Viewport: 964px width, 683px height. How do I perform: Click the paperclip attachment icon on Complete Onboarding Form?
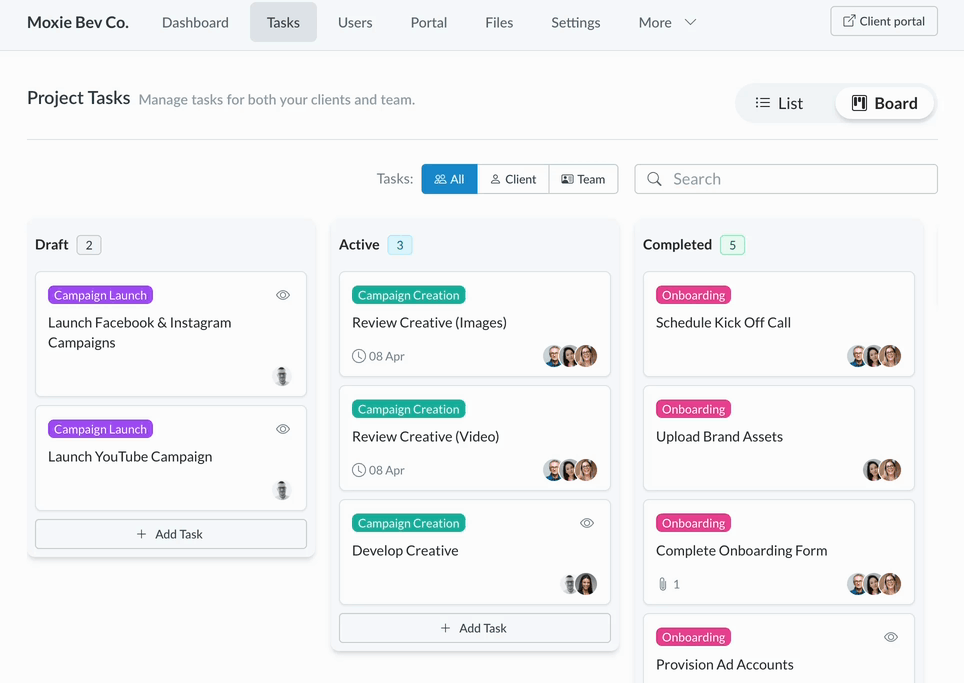pyautogui.click(x=662, y=584)
